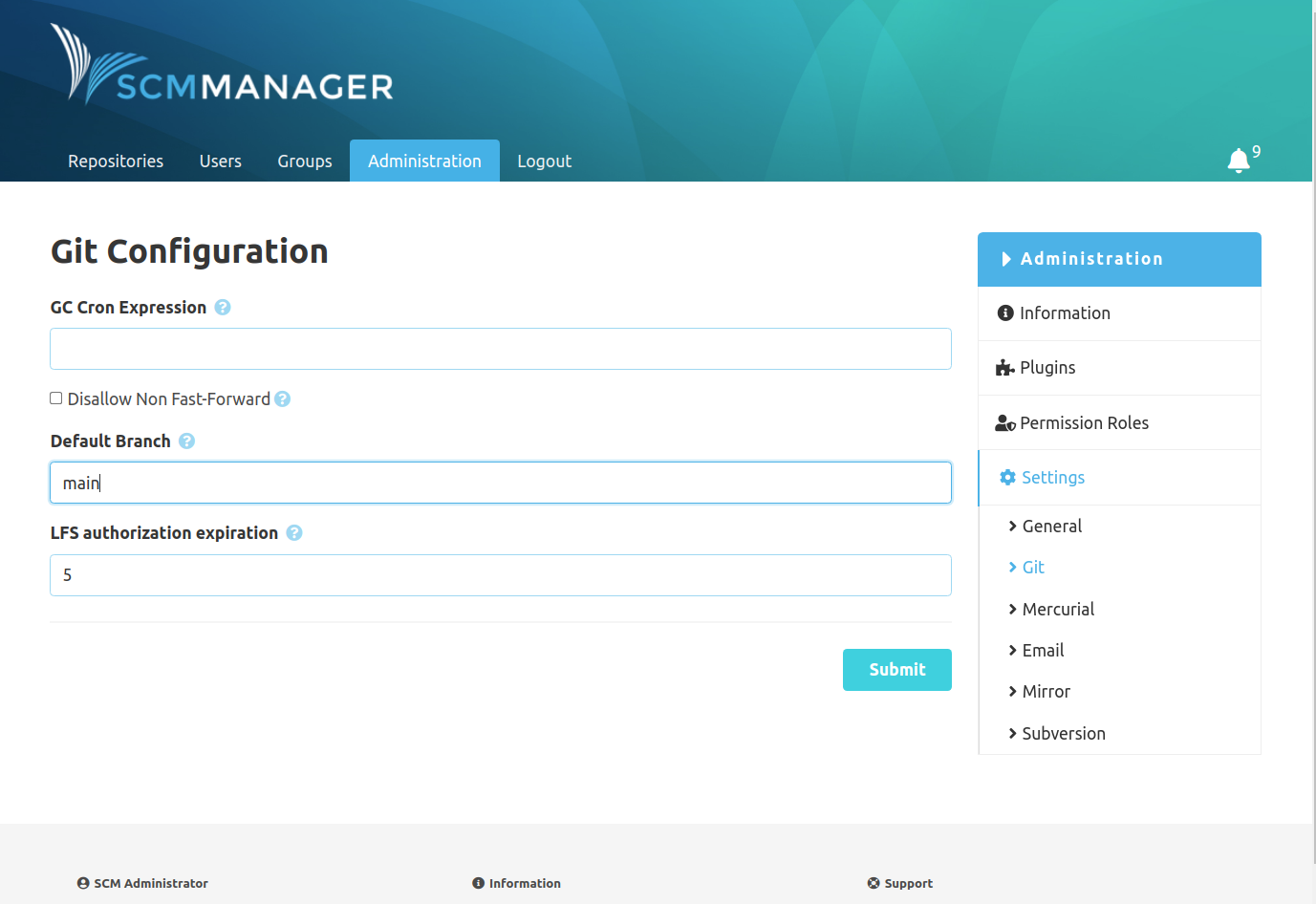Screen dimensions: 1316x904
Task: Open the Mercurial settings section
Action: click(1058, 609)
